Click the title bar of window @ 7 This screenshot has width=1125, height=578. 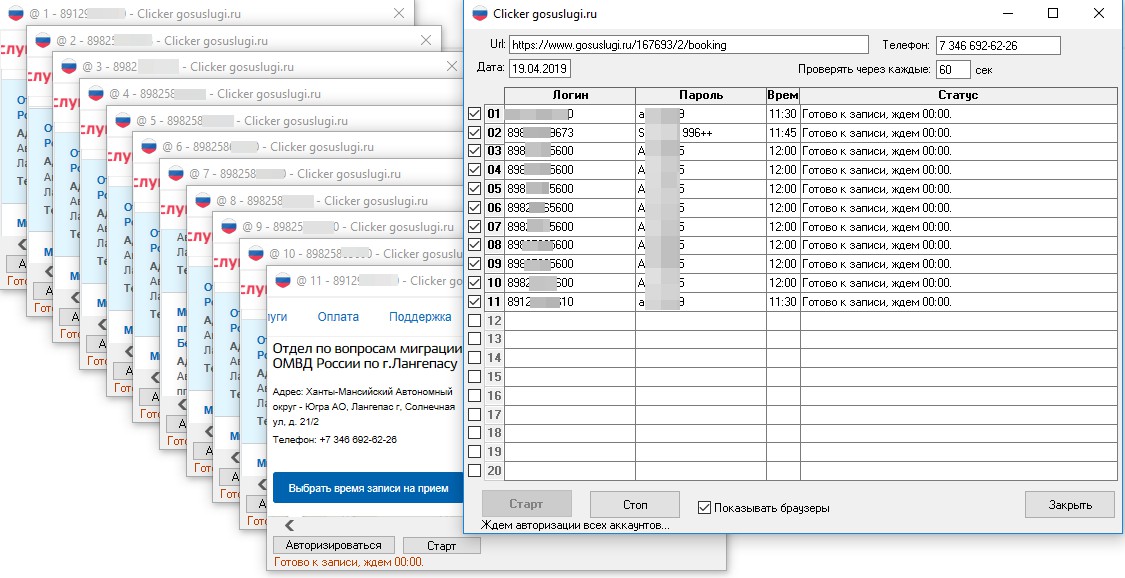pos(312,174)
